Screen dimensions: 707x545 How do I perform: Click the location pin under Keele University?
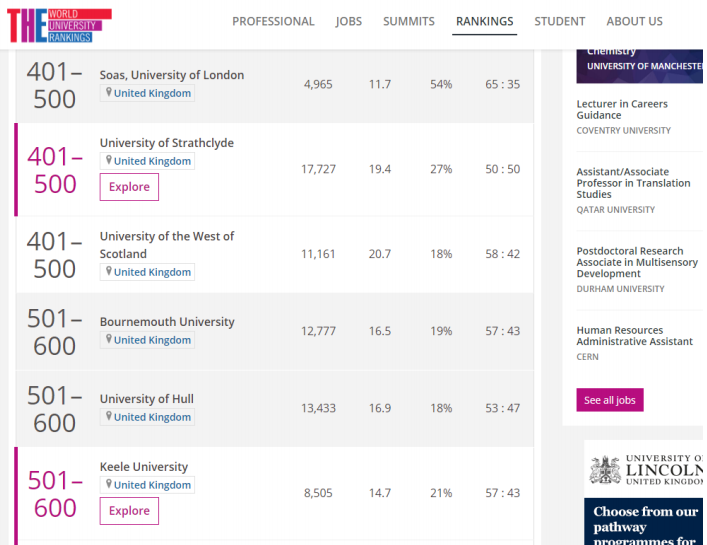(109, 485)
